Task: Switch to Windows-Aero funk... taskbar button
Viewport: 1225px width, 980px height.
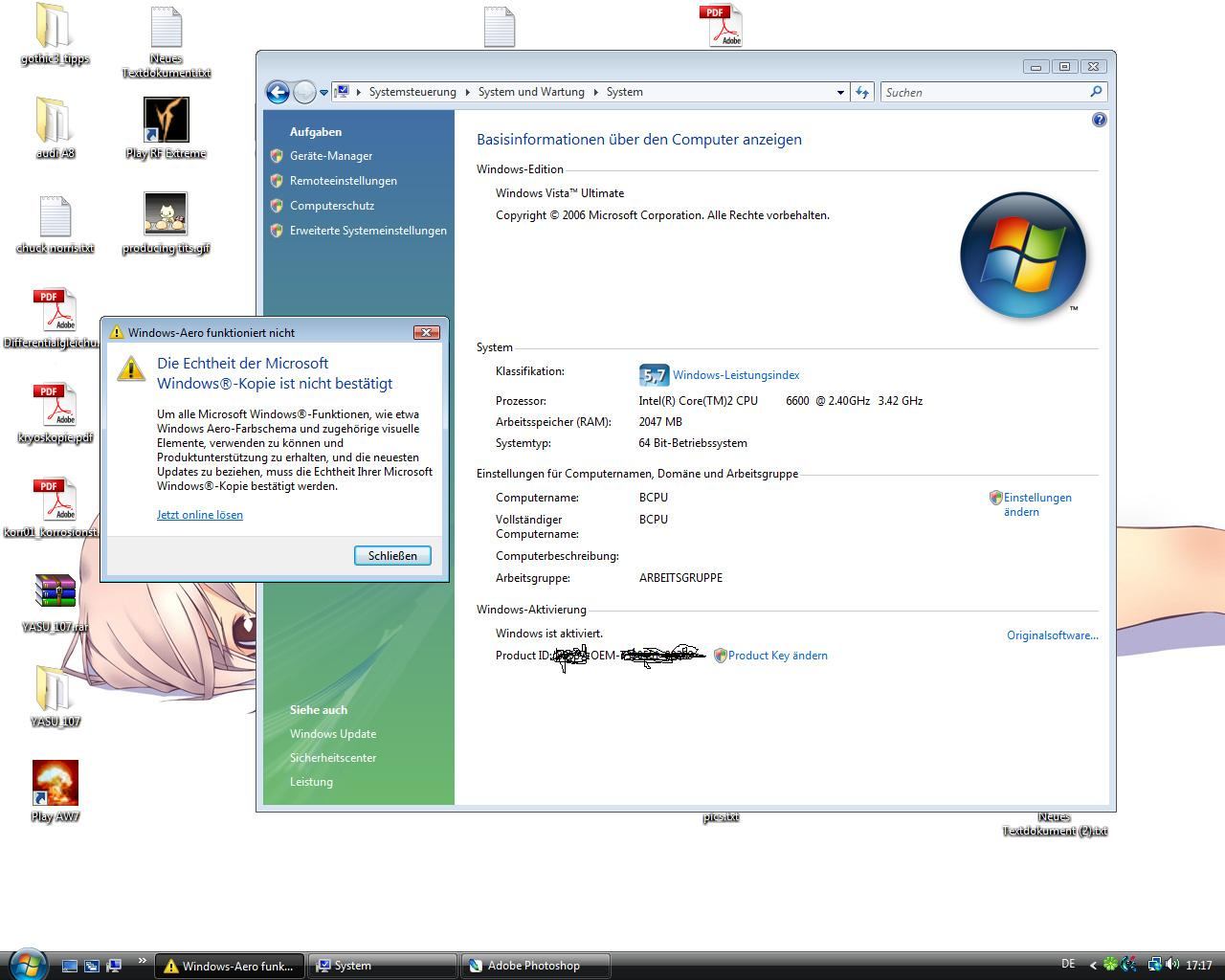Action: [x=230, y=966]
